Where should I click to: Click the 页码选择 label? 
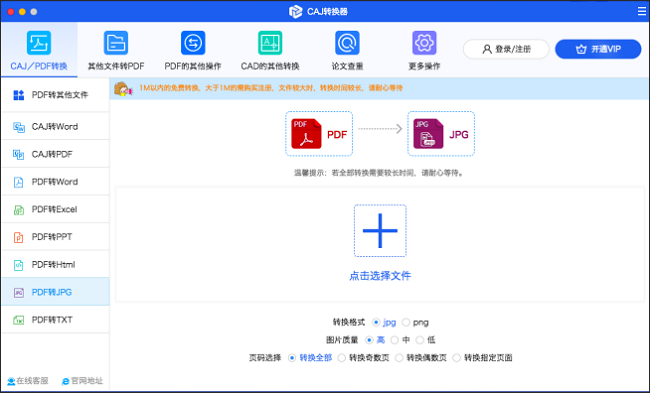[x=265, y=358]
